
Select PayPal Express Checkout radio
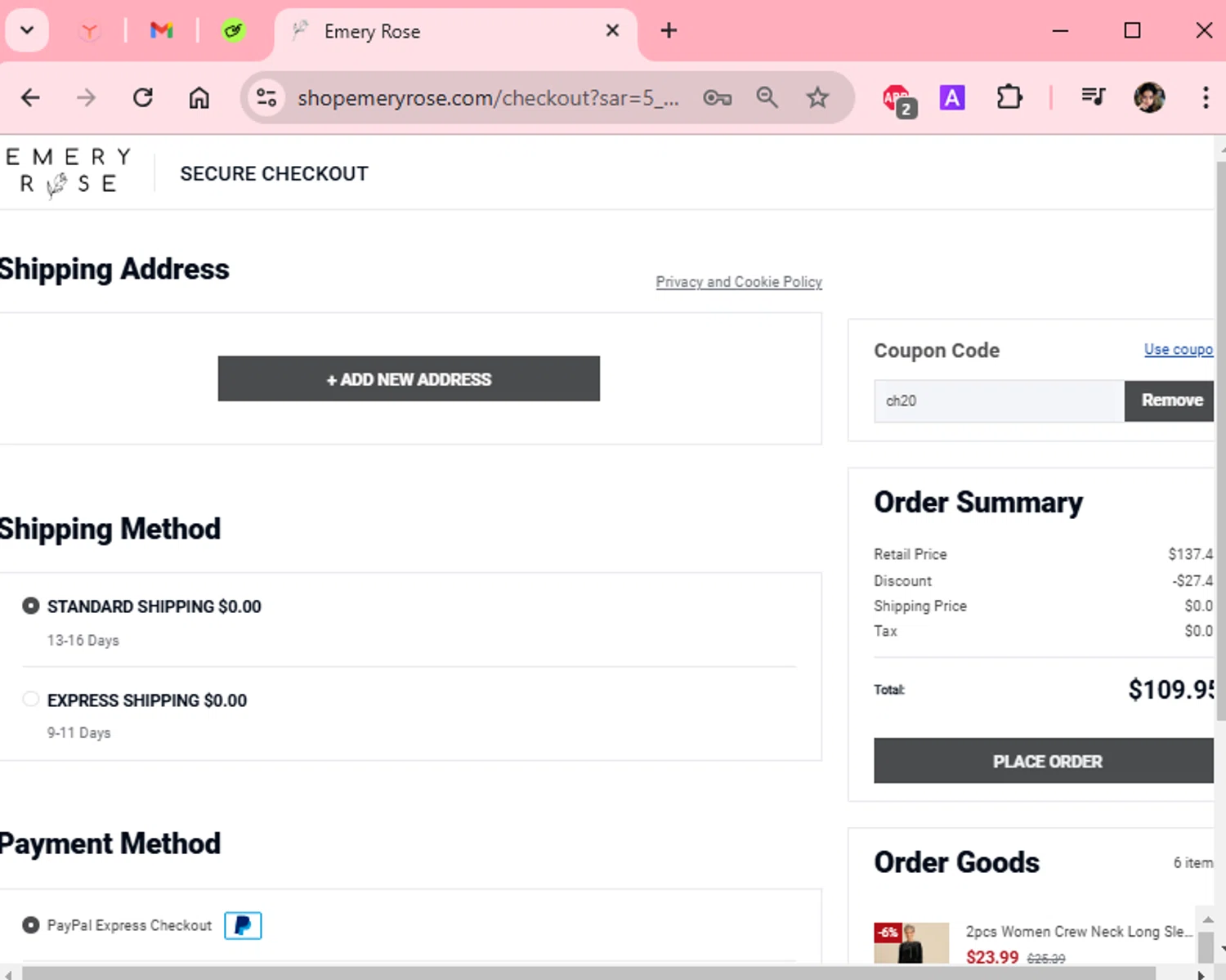tap(30, 925)
